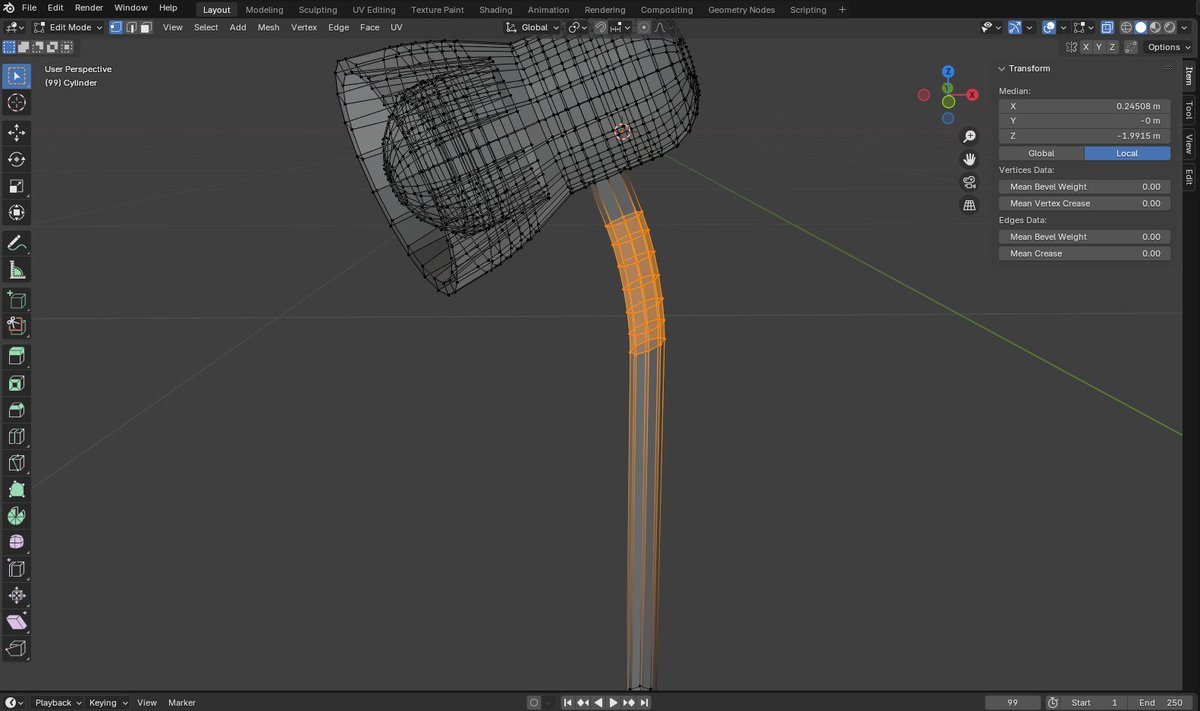
Task: Open the pivot point dropdown
Action: point(578,27)
